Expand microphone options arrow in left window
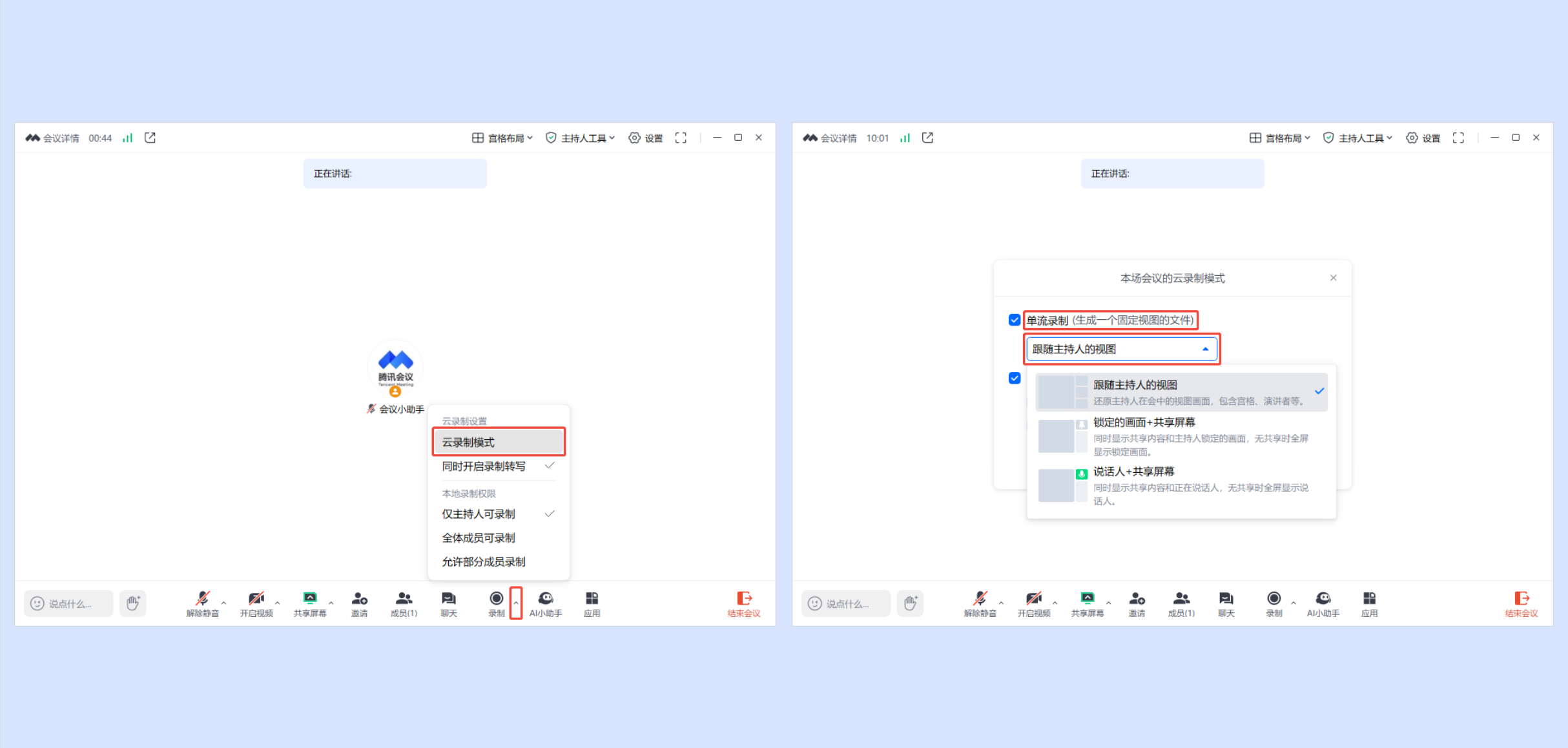The width and height of the screenshot is (1568, 748). (x=223, y=603)
